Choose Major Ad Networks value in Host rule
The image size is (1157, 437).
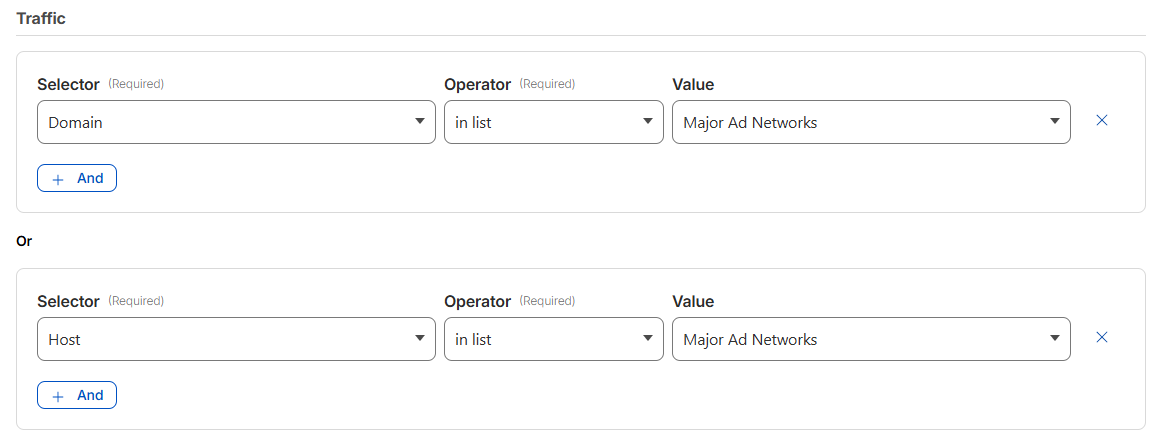tap(860, 339)
